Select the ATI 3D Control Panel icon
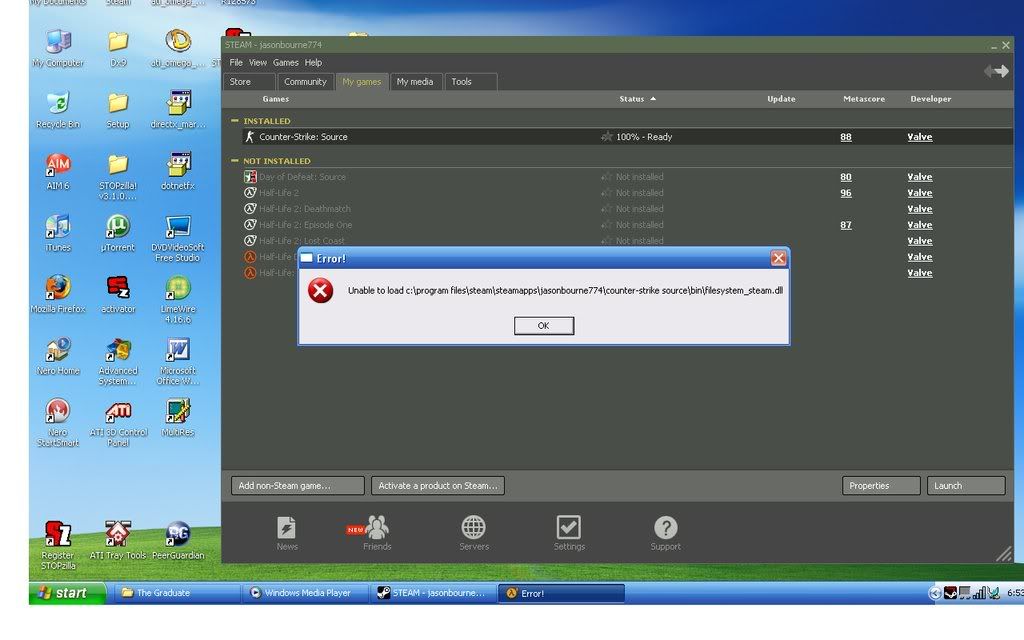Screen dimensions: 1024x640 pos(118,423)
